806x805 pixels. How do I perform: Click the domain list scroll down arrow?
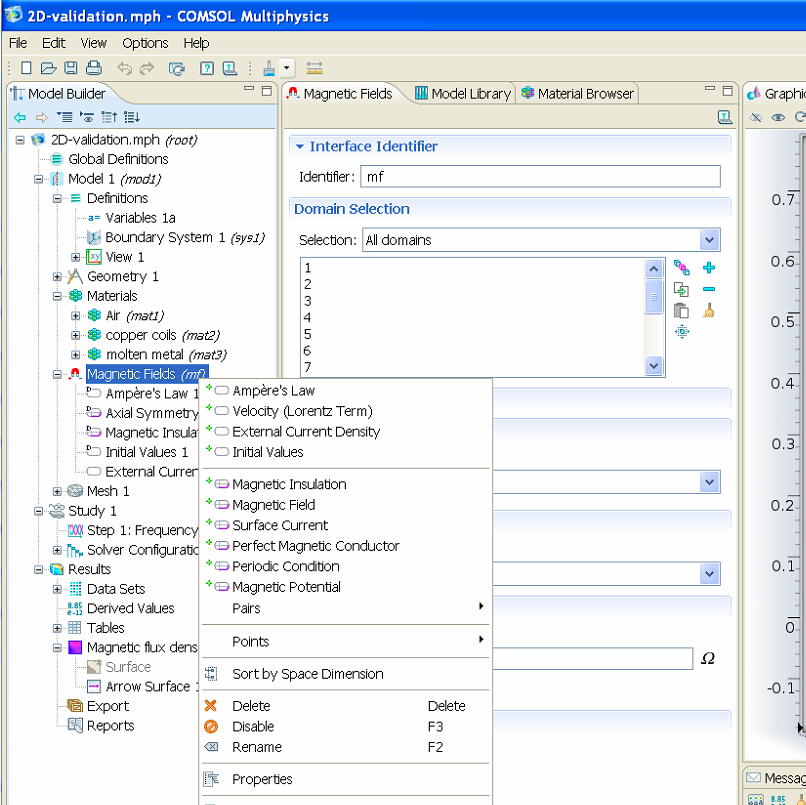(654, 367)
